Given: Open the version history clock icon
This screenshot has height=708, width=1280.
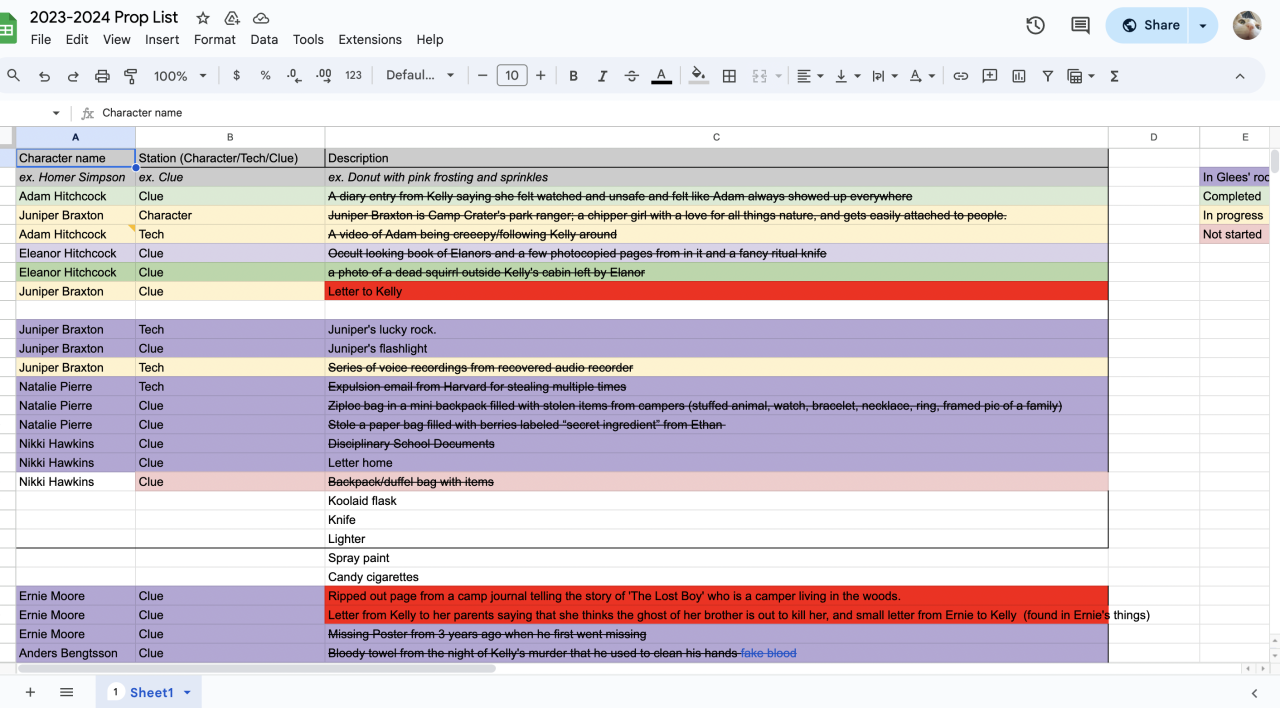Looking at the screenshot, I should (1035, 25).
